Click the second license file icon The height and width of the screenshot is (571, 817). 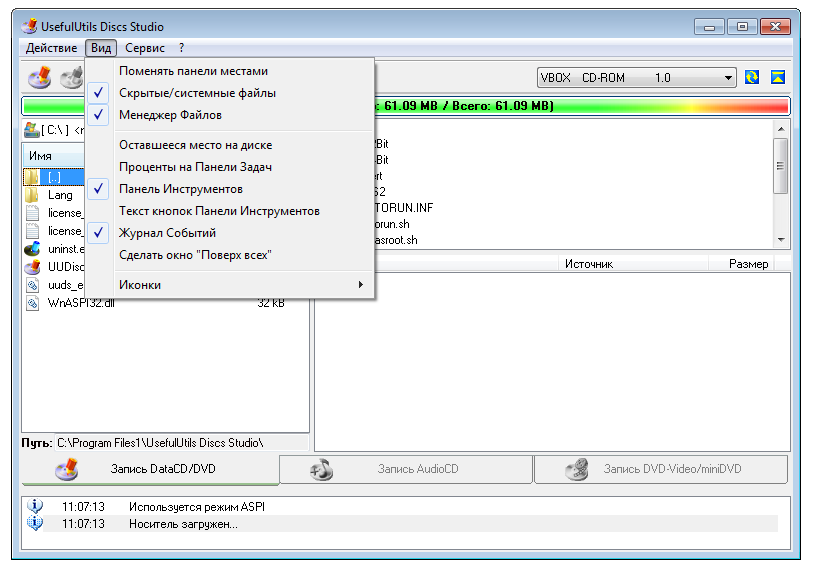coord(32,231)
